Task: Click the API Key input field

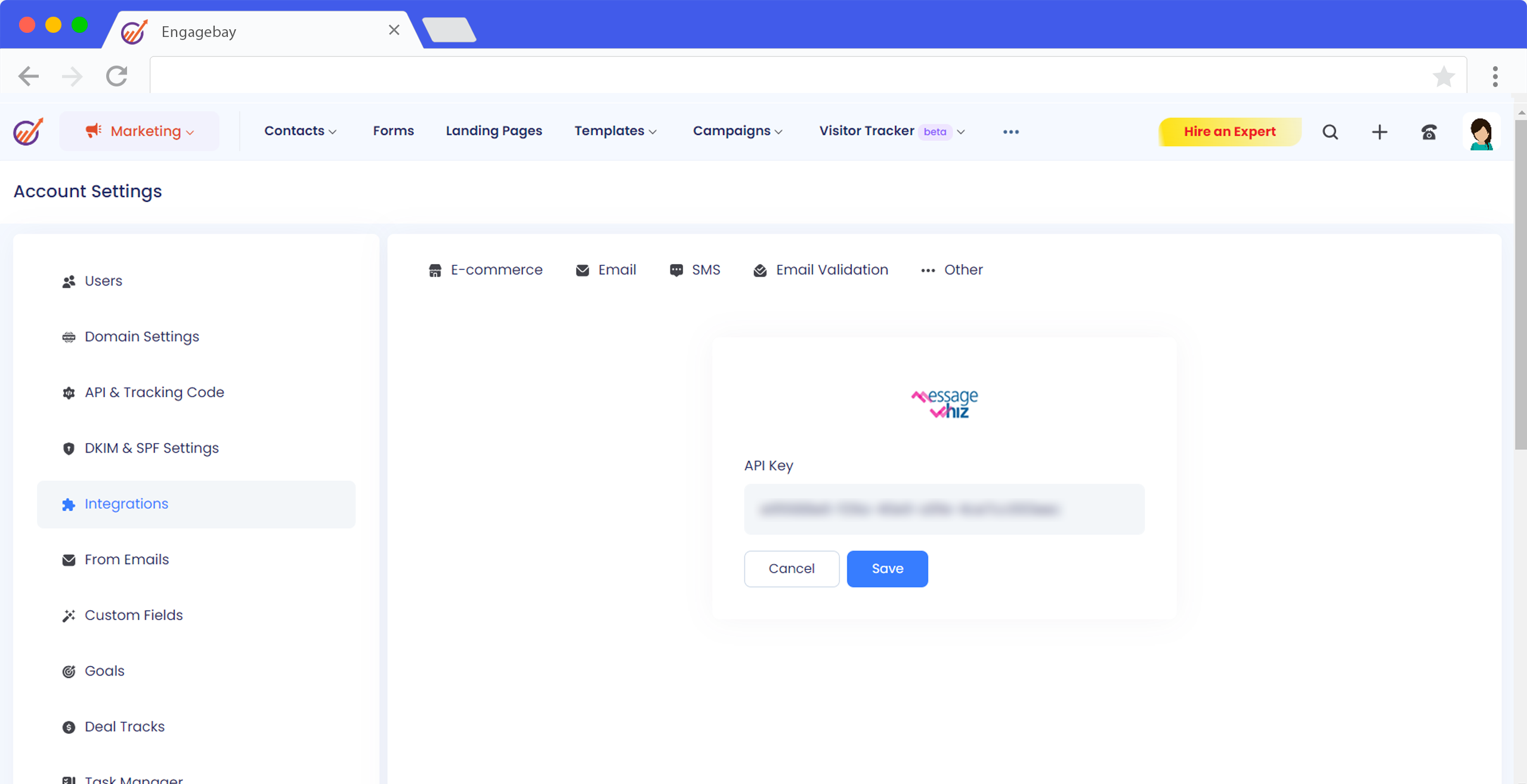Action: (x=944, y=509)
